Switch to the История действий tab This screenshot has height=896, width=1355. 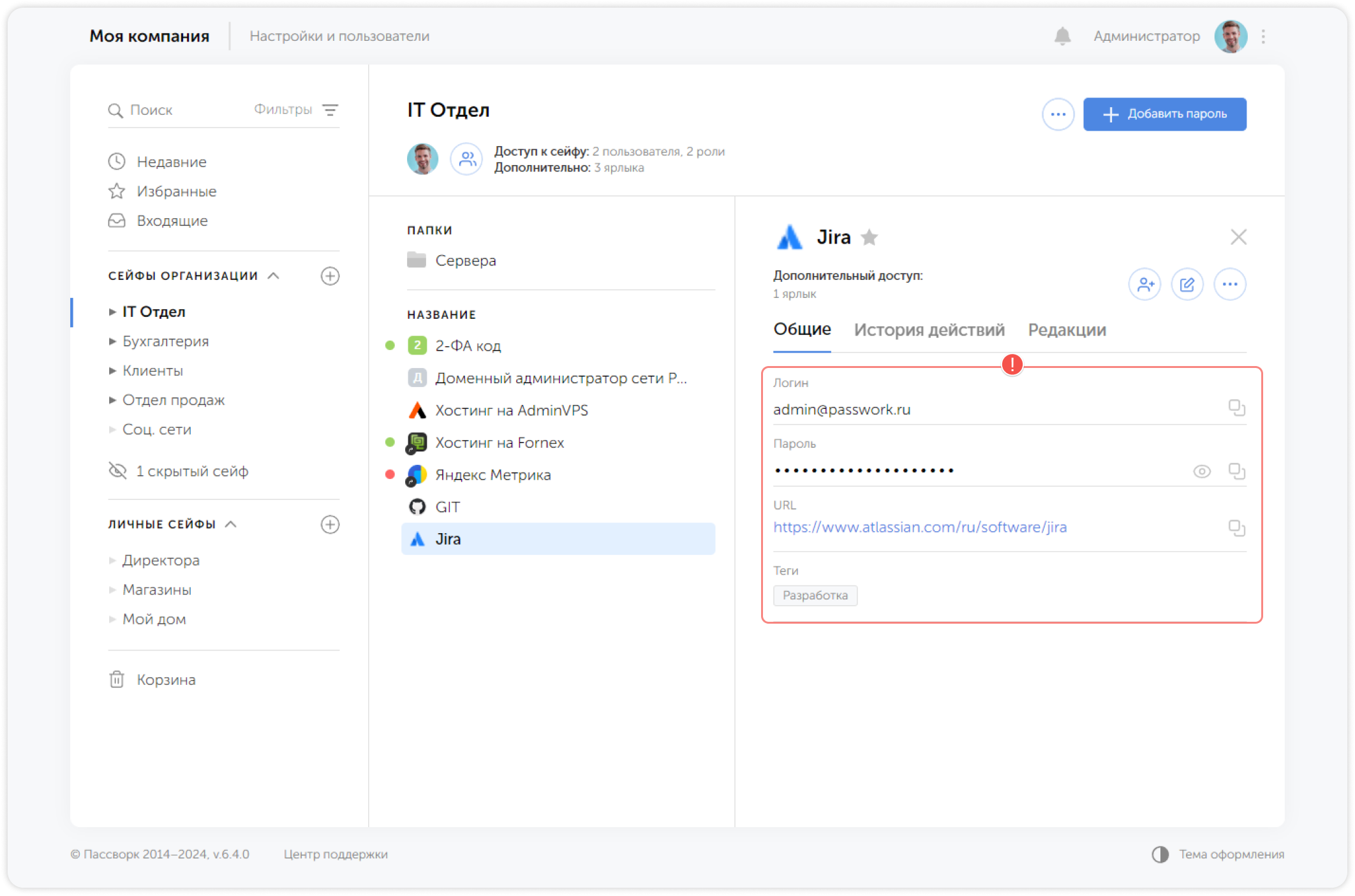929,330
